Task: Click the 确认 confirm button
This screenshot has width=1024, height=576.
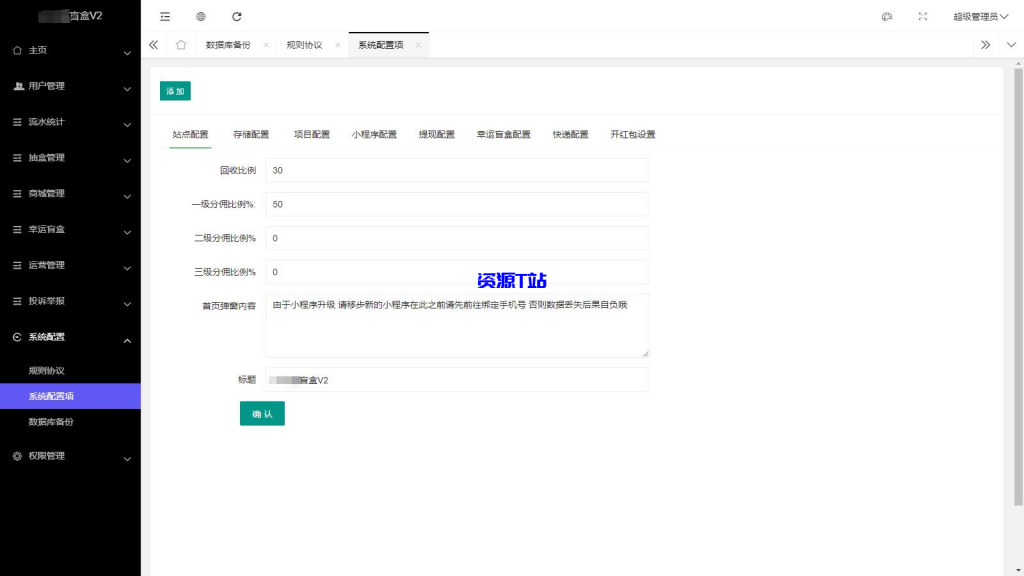Action: point(262,413)
